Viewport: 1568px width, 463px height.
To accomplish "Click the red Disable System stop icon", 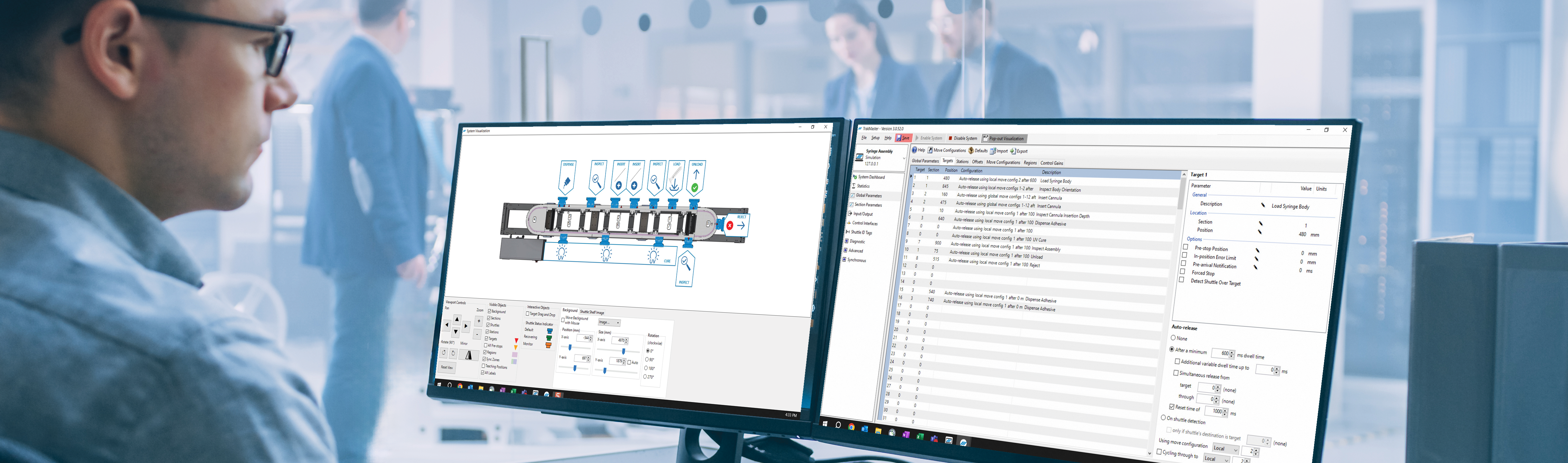I will 950,138.
